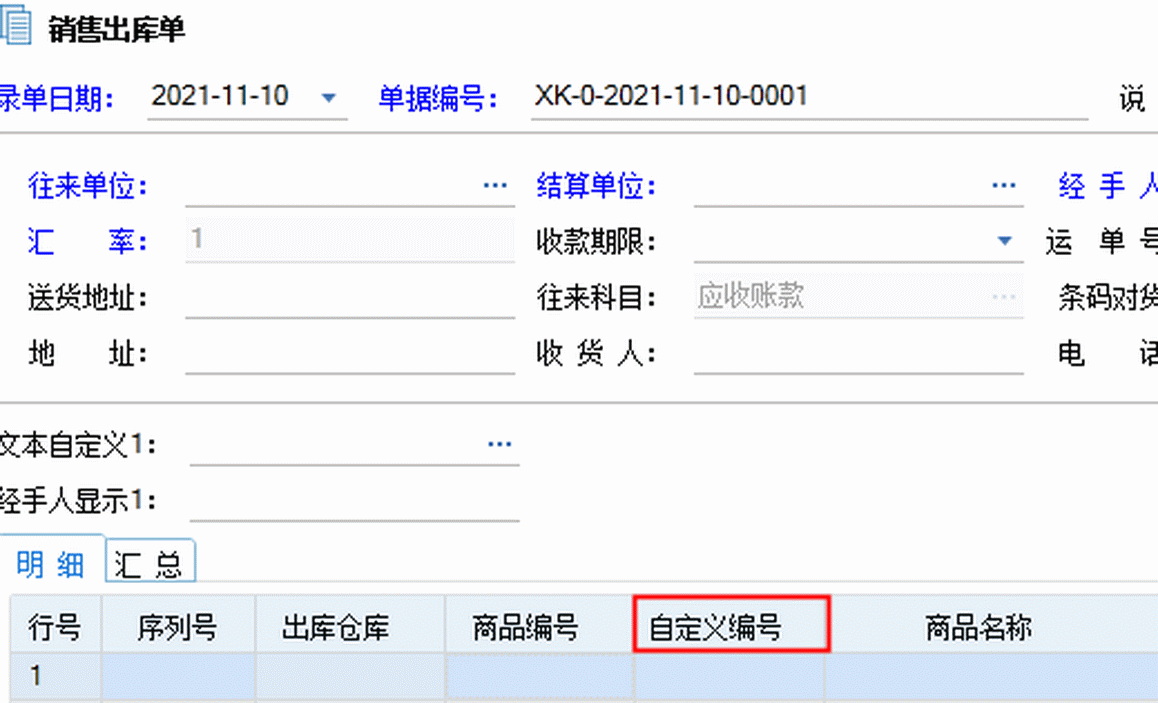Click the 自定义编号 column header
Viewport: 1158px width, 703px height.
[729, 628]
